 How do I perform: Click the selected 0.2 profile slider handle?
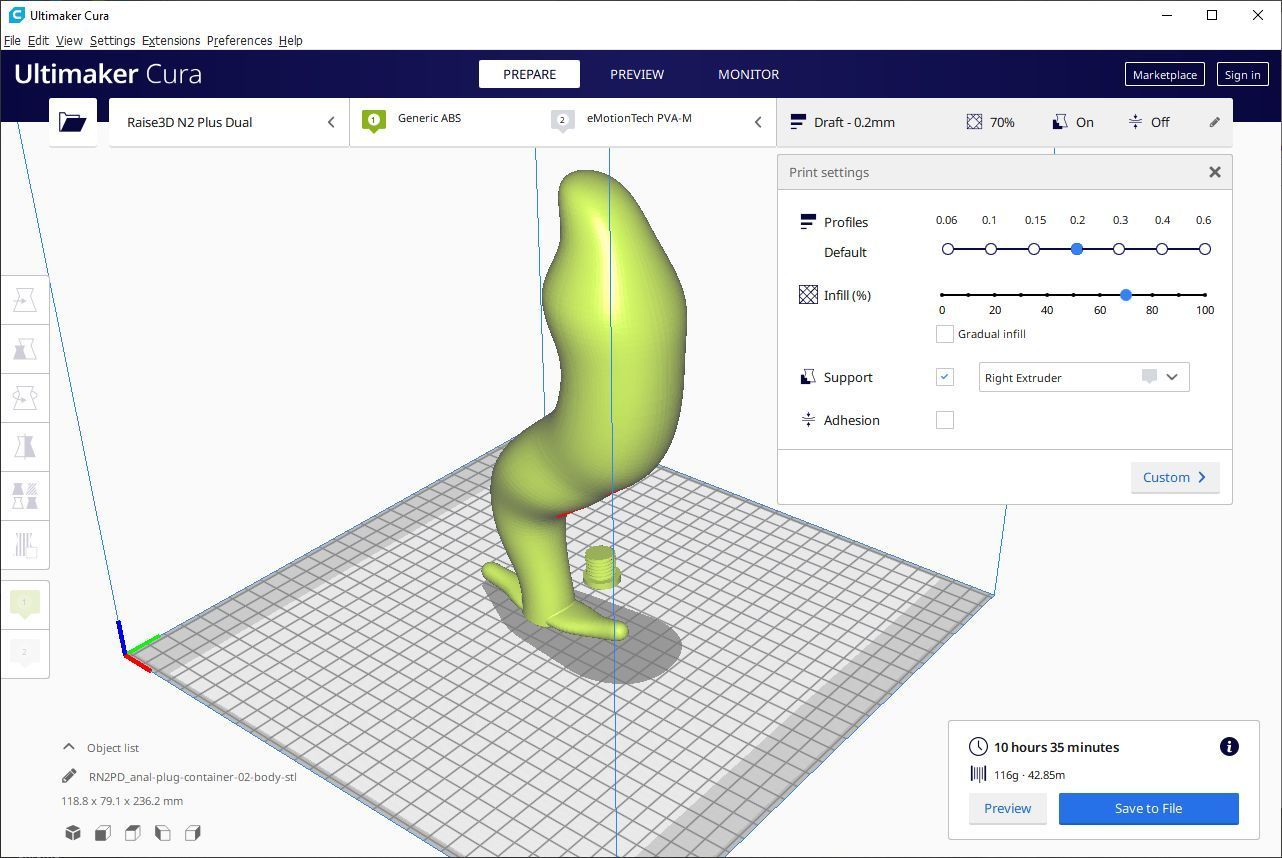(1077, 249)
